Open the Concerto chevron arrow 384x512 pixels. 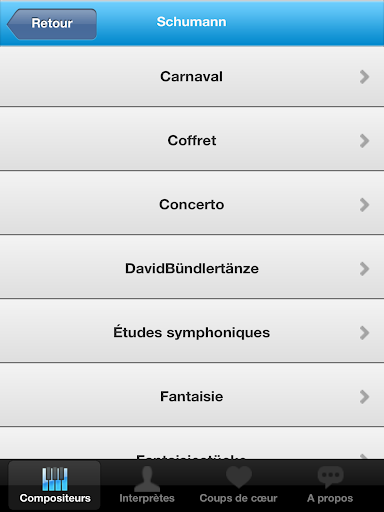[x=364, y=205]
